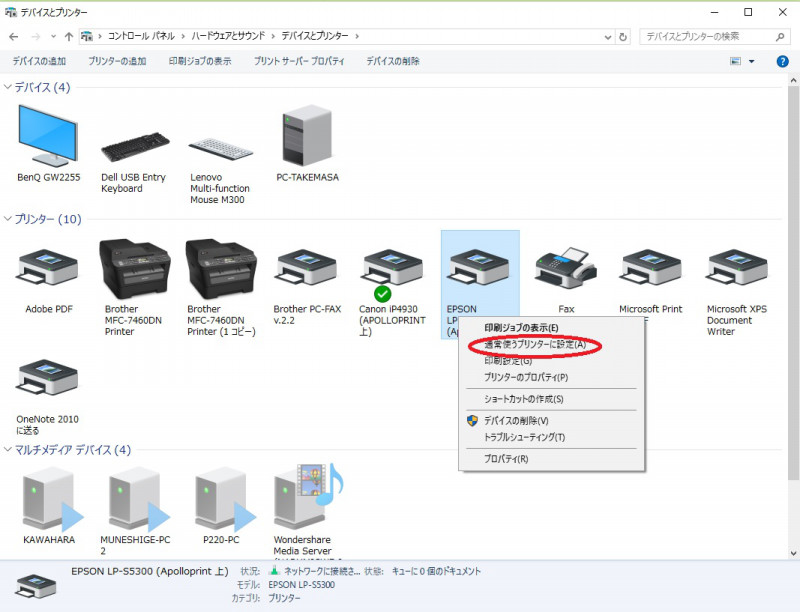This screenshot has width=800, height=612.
Task: Click プリント サーバー プロパティ in the toolbar
Action: point(299,61)
